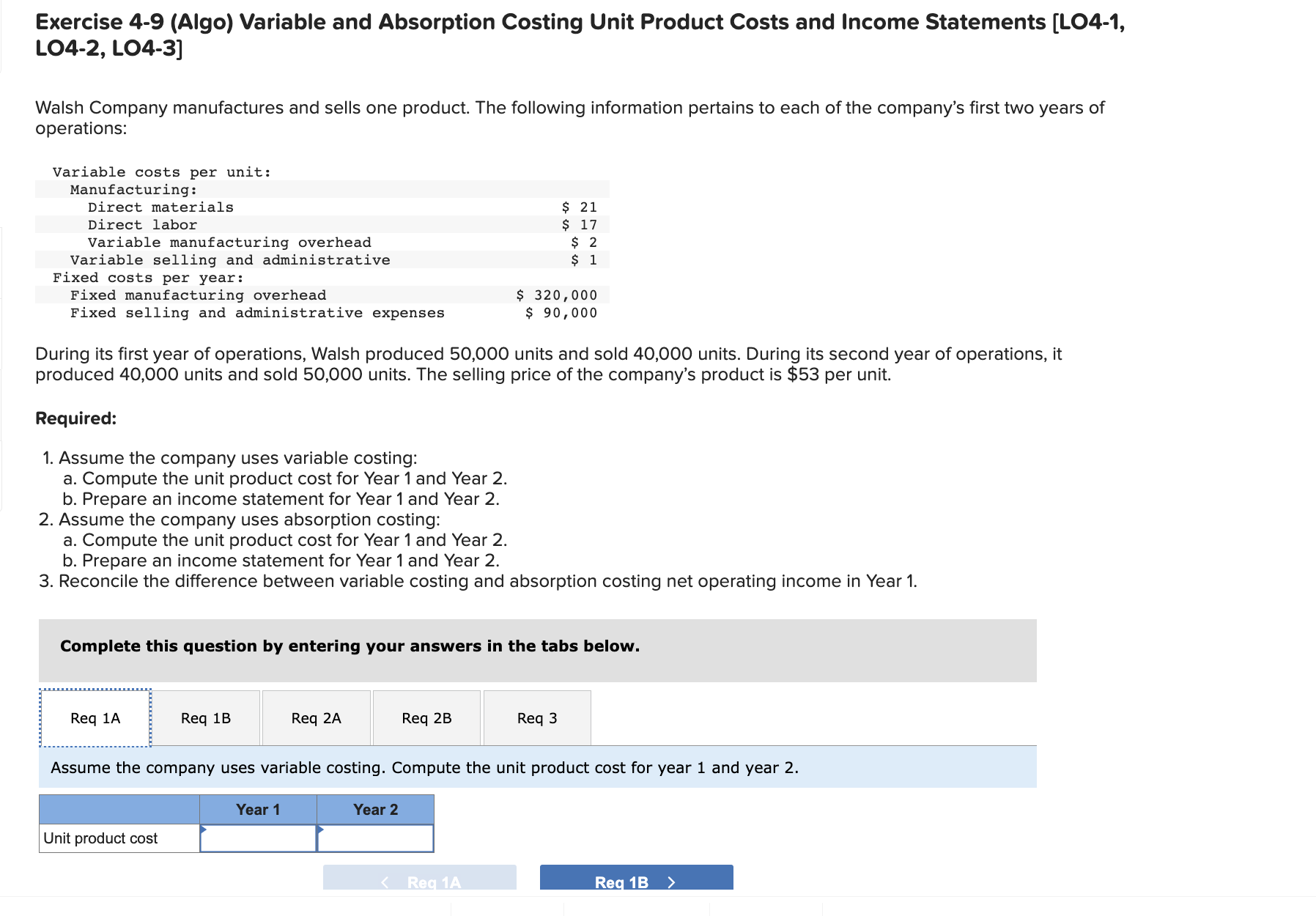Image resolution: width=1316 pixels, height=916 pixels.
Task: Click the back chevron on Req 1A button
Action: [x=385, y=882]
